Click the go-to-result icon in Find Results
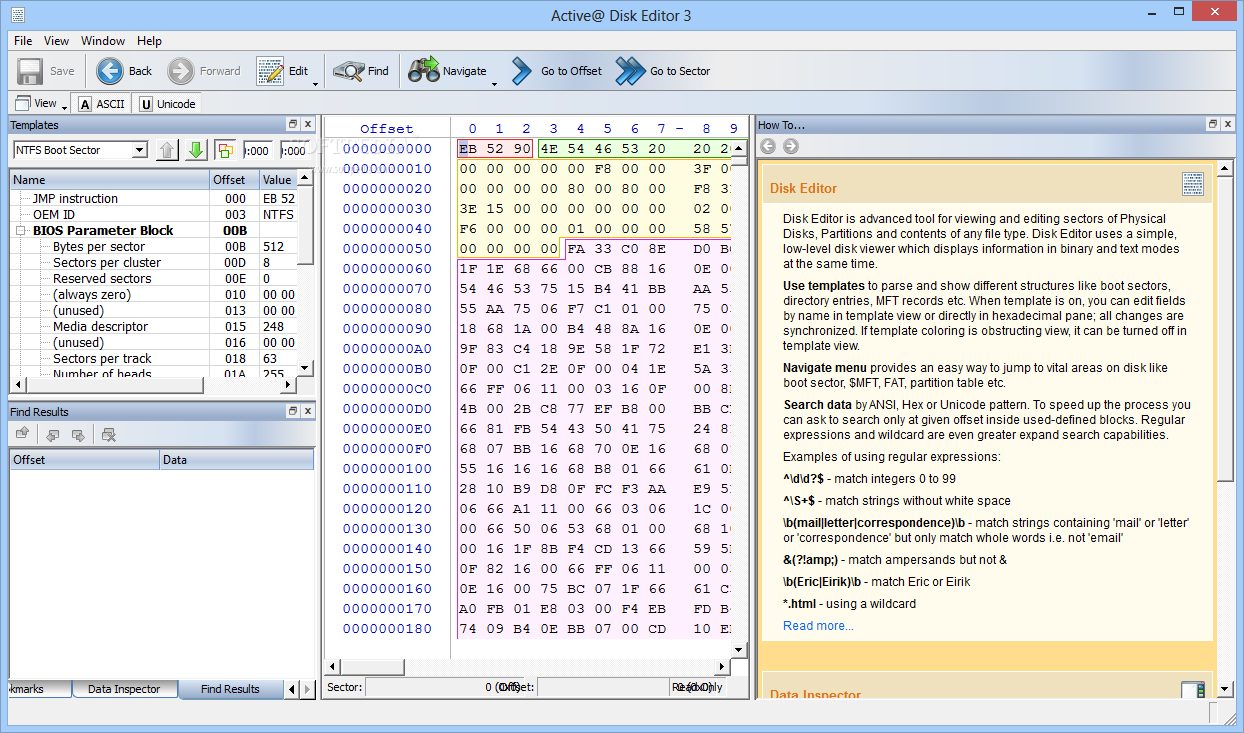1244x733 pixels. [22, 434]
